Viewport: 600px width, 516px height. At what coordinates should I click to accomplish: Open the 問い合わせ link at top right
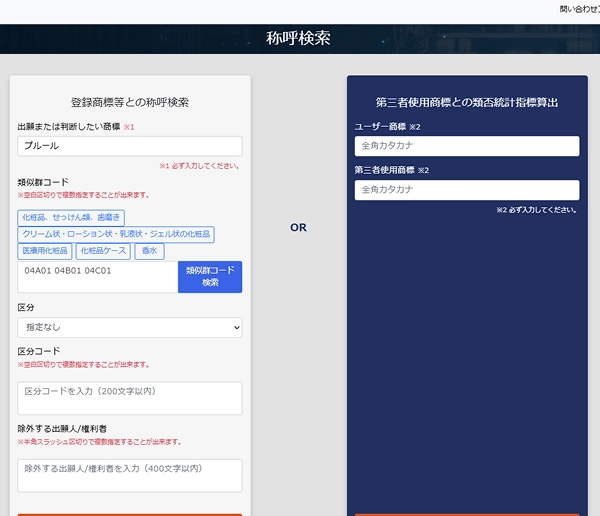click(x=578, y=8)
